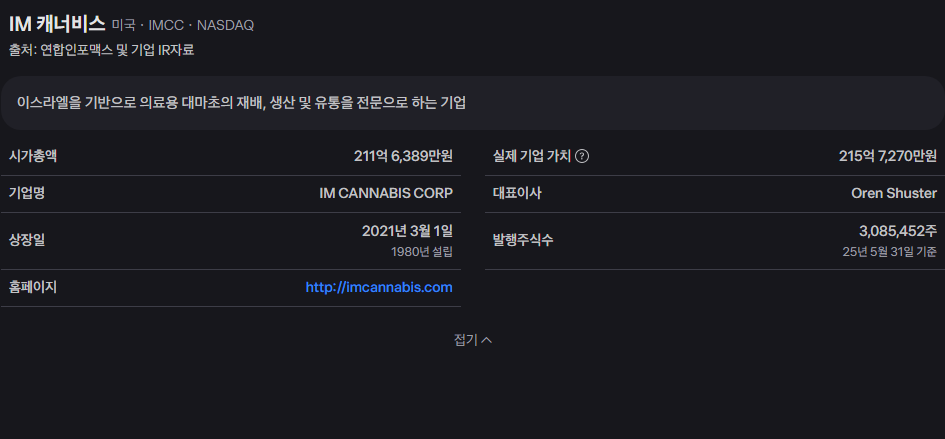Select the 시가총액 label
This screenshot has width=945, height=439.
point(33,156)
